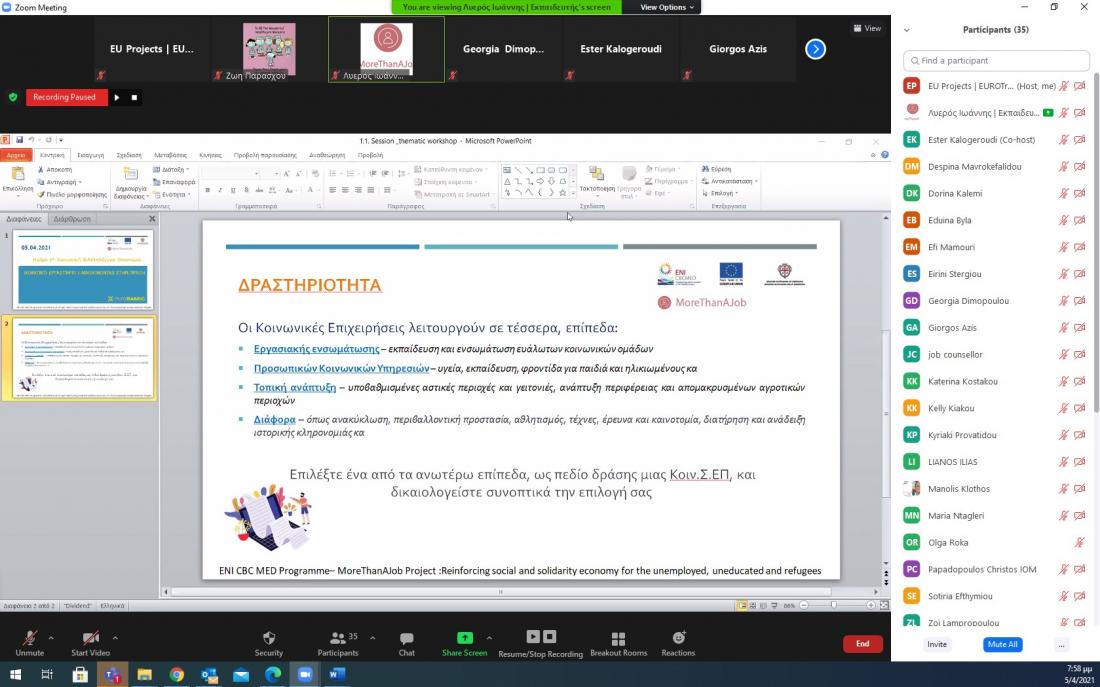This screenshot has height=687, width=1100.
Task: Resume the paused recording with the play icon
Action: click(x=116, y=97)
